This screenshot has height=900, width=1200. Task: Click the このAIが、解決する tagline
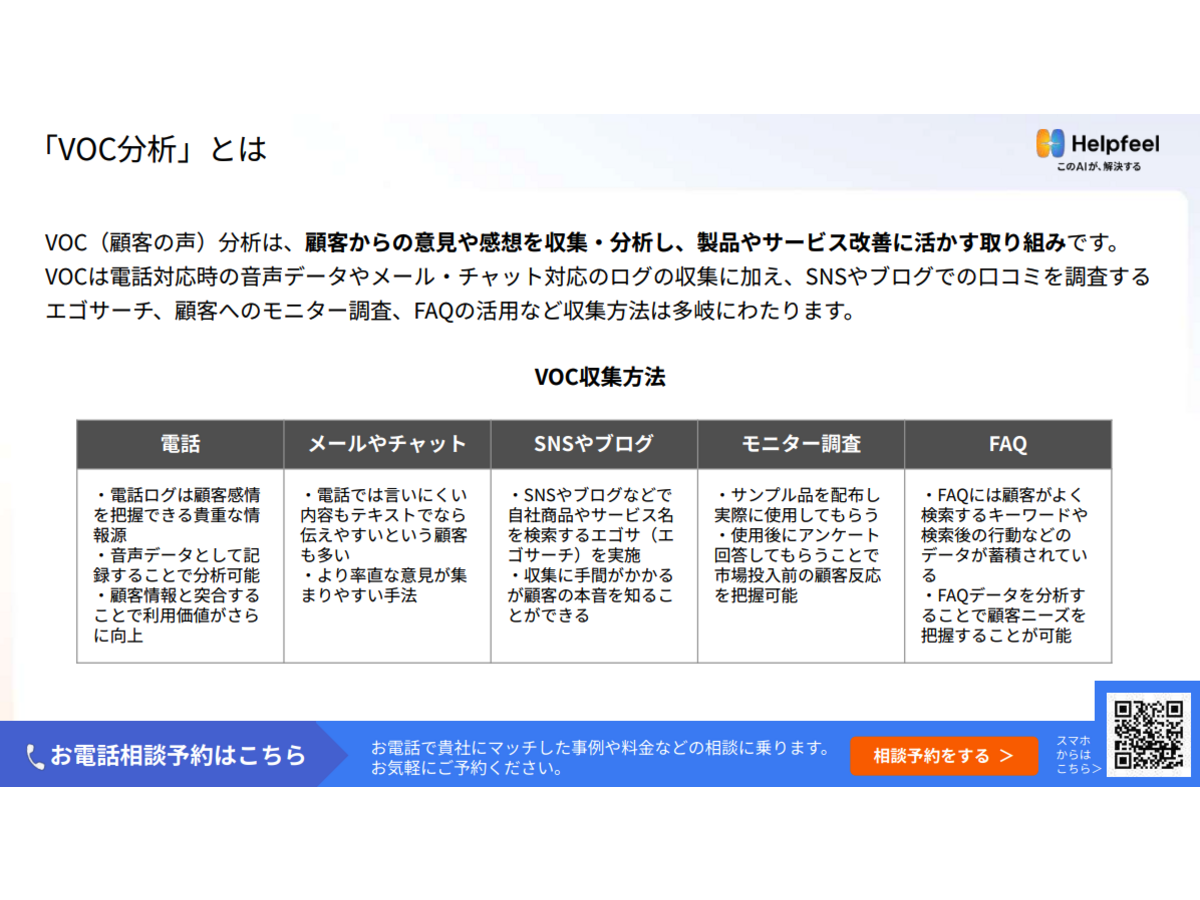(1098, 166)
